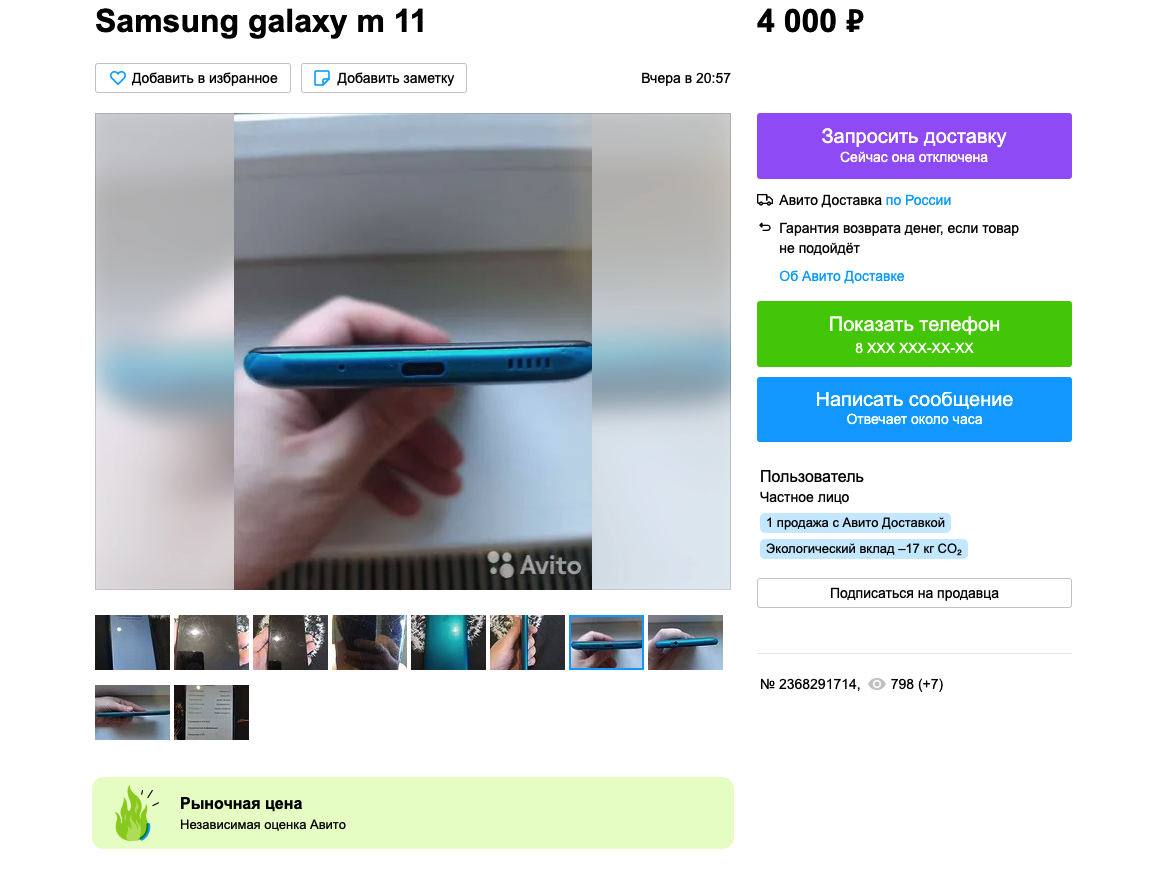Open the Запросить доставку purple button

click(x=914, y=146)
